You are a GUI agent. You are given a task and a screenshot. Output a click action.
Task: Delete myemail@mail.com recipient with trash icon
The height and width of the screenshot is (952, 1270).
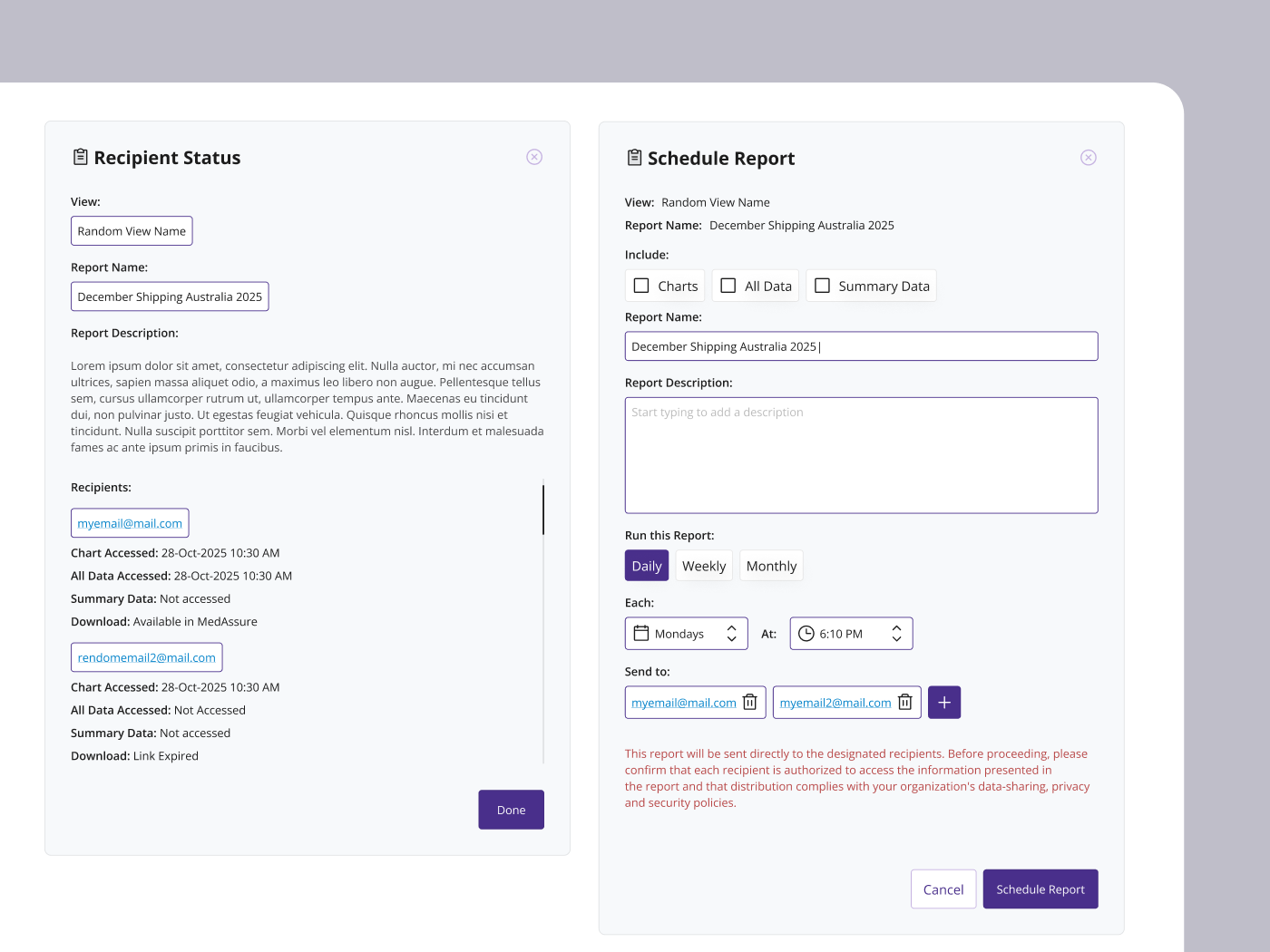[x=749, y=703]
